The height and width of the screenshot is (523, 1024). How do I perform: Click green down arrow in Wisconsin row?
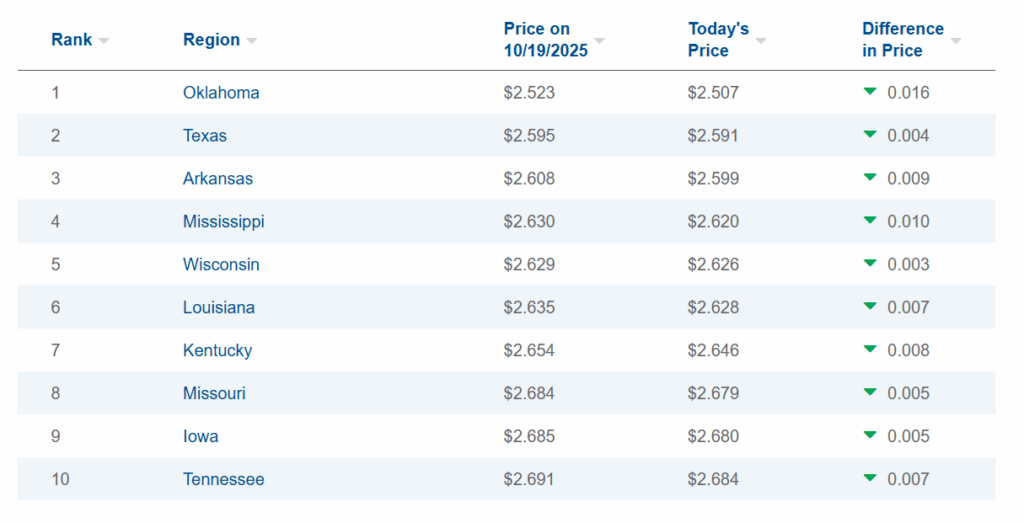pos(870,263)
